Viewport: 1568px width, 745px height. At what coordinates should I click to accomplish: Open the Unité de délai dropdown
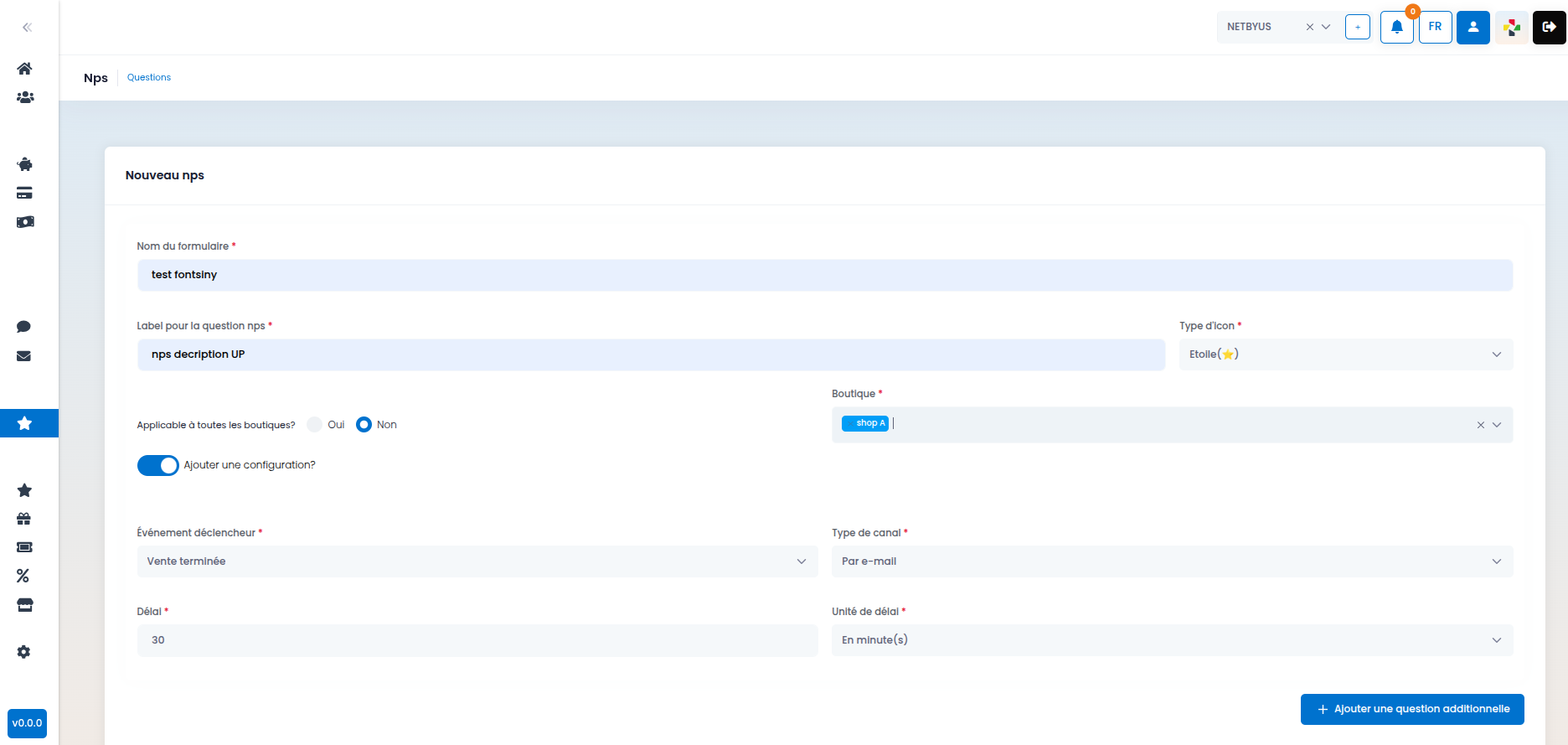tap(1172, 640)
